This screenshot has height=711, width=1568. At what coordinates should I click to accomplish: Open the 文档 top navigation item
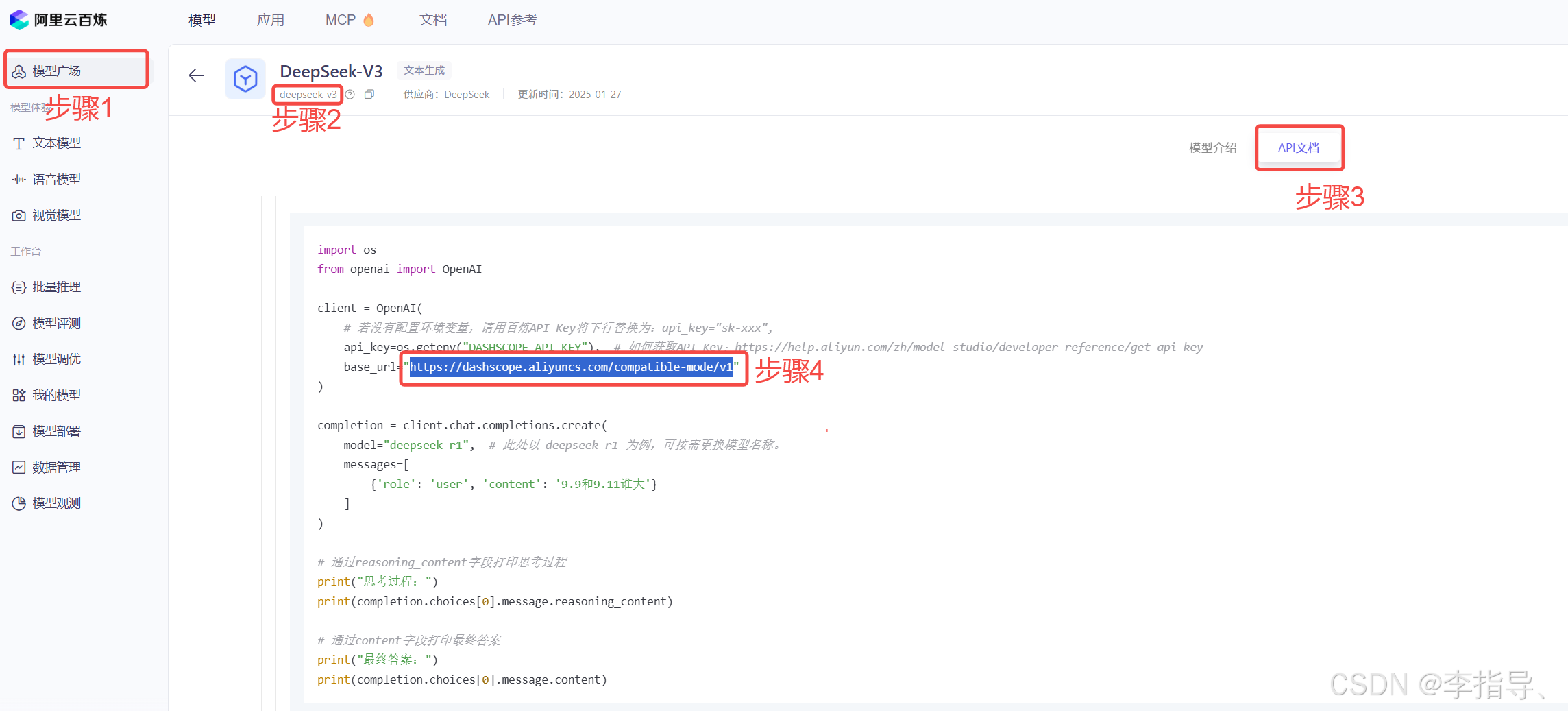(433, 20)
